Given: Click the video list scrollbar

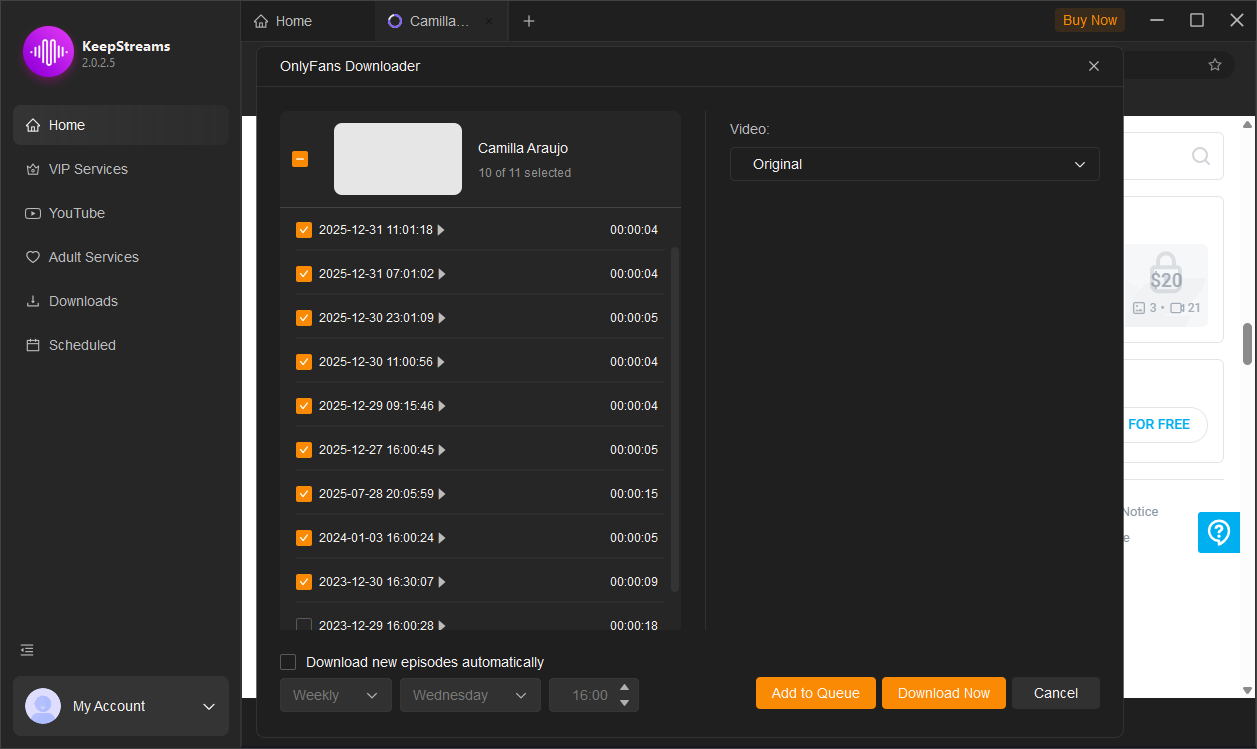Looking at the screenshot, I should point(675,419).
